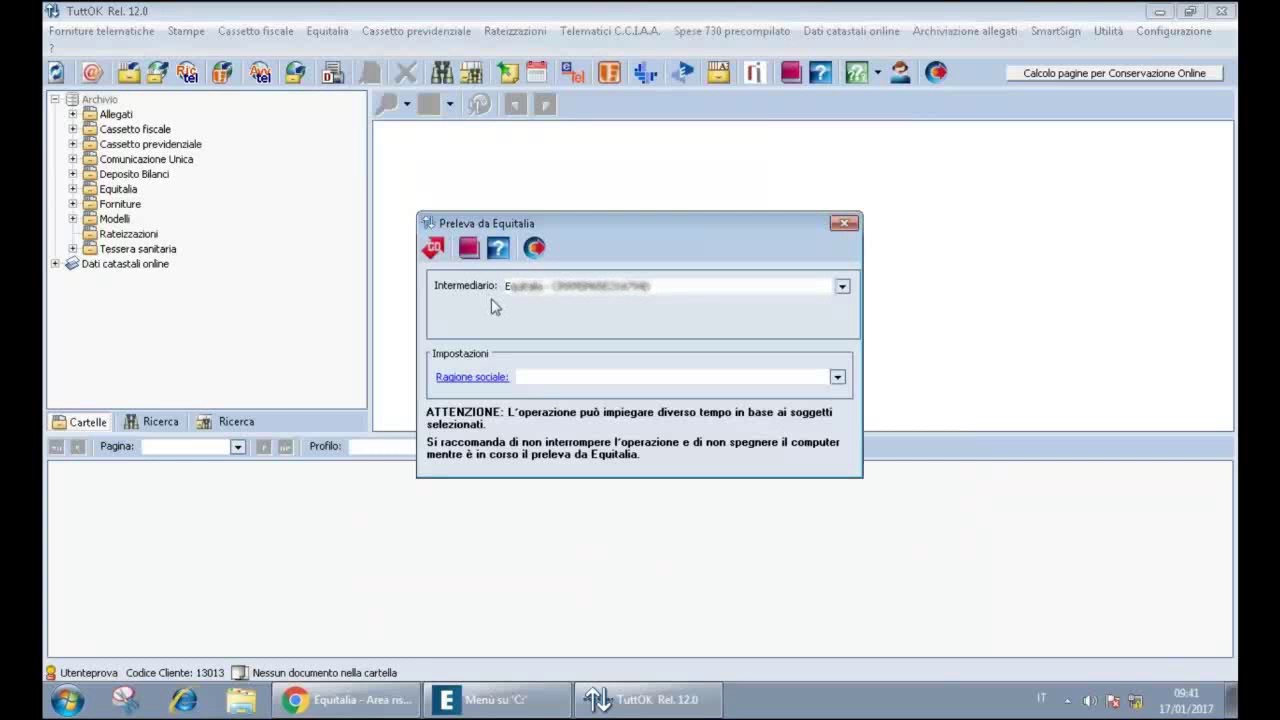1280x720 pixels.
Task: Open the SmartSign menu
Action: point(1055,31)
